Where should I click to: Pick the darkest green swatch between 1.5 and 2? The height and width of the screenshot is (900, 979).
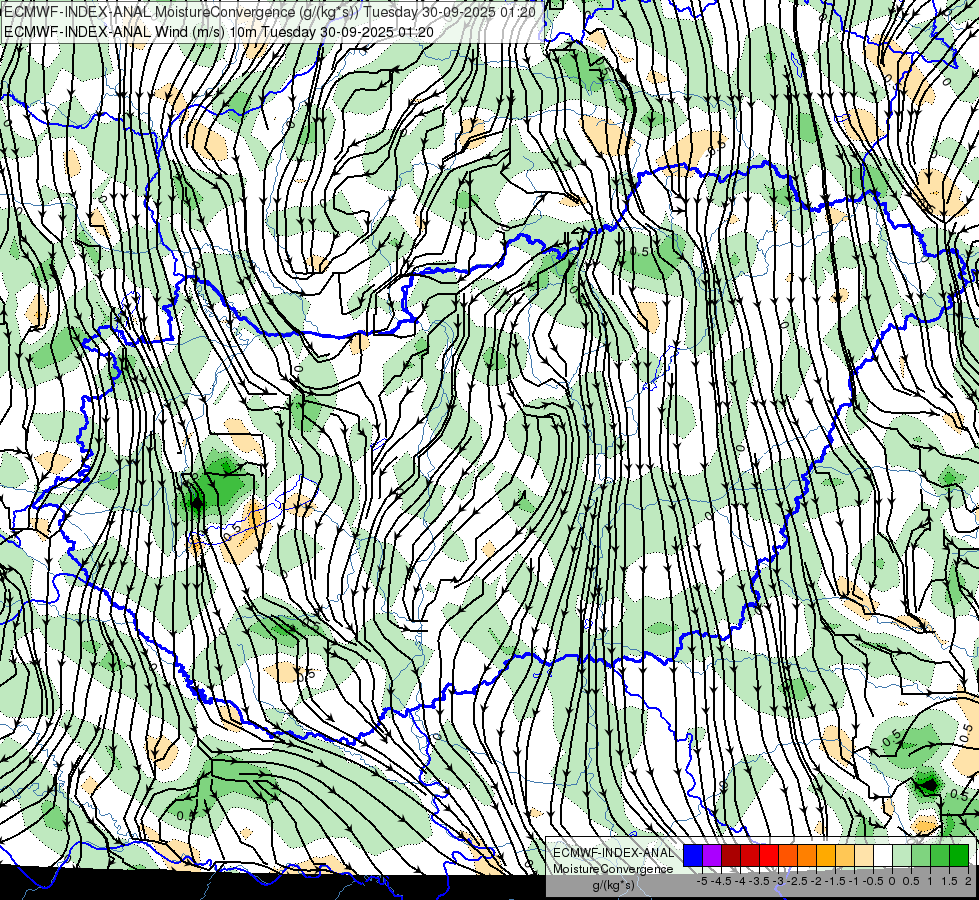pos(959,855)
